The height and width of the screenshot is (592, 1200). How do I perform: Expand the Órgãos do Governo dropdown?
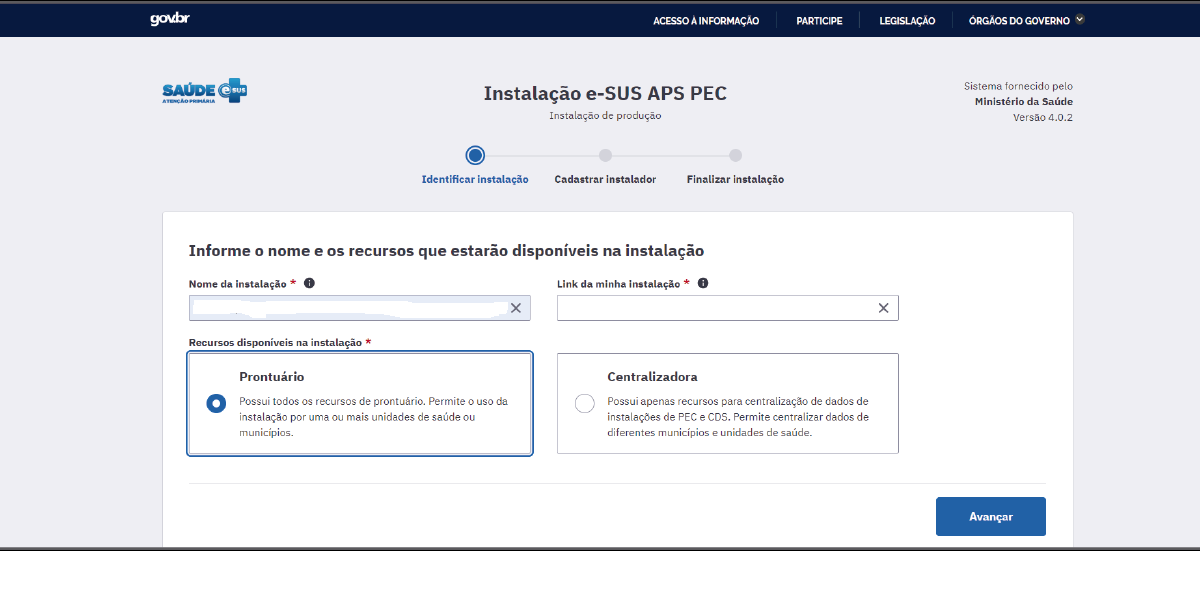[x=1024, y=19]
